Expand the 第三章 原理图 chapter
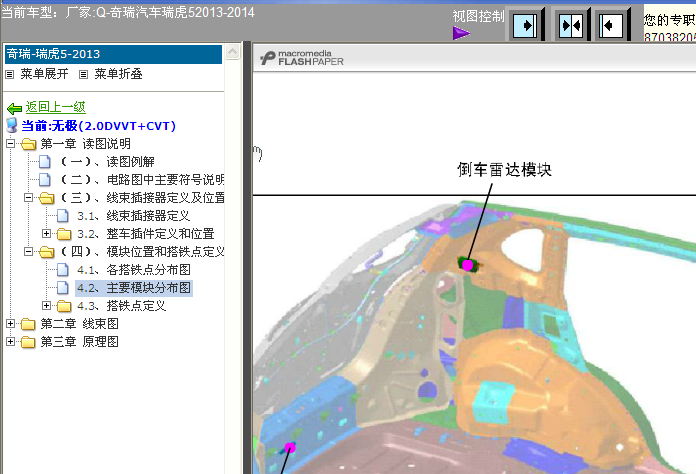Screen dimensions: 696x474 (x=10, y=342)
